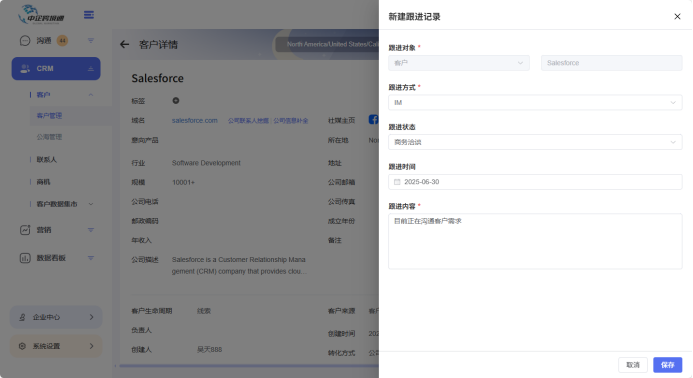The height and width of the screenshot is (378, 693).
Task: Click the 企业中心 person icon
Action: pyautogui.click(x=22, y=317)
